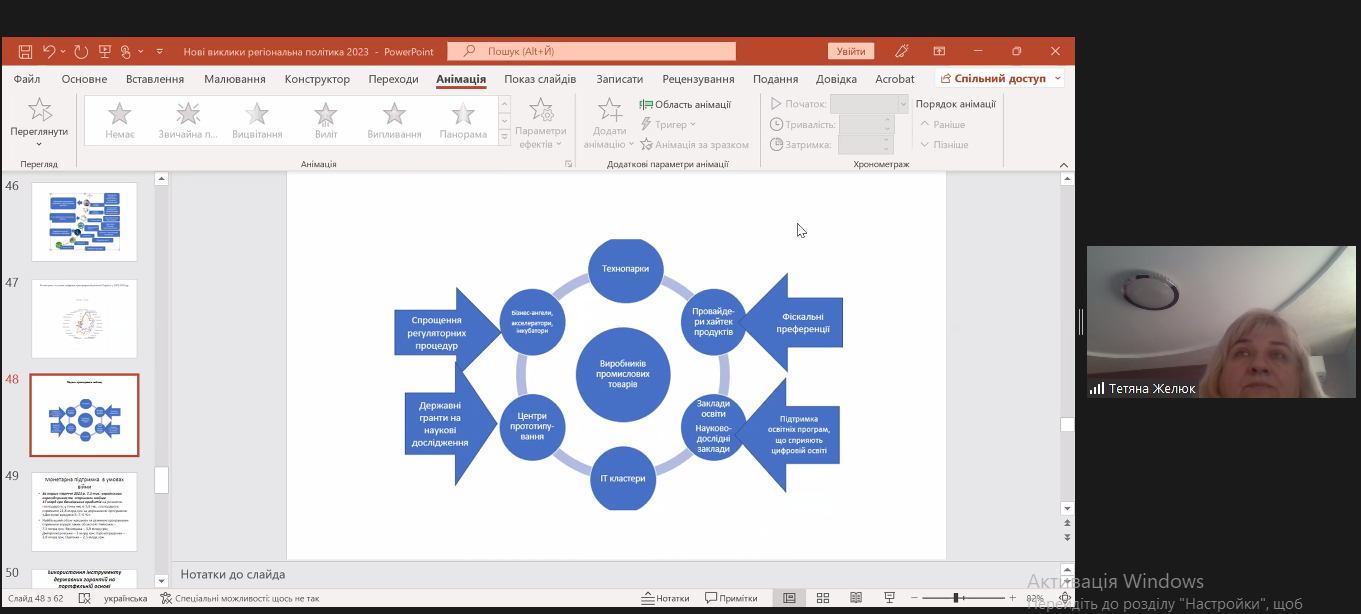Screen dimensions: 1361x614
Task: Open the Файл menu
Action: (x=27, y=79)
